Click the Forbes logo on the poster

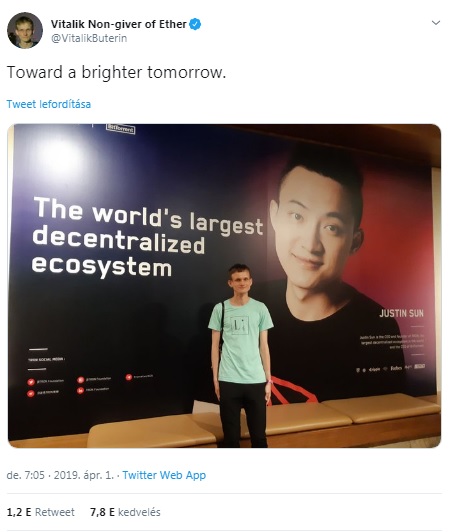click(396, 368)
